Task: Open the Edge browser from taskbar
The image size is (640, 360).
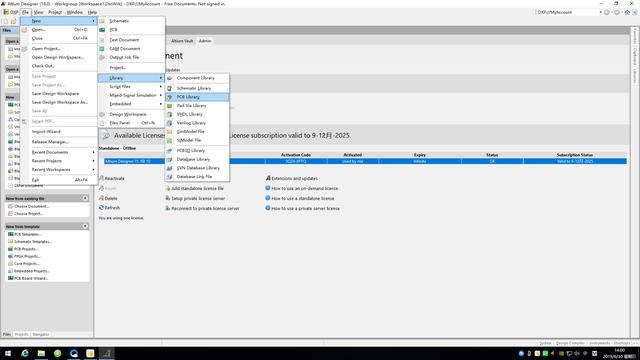Action: pos(25,353)
